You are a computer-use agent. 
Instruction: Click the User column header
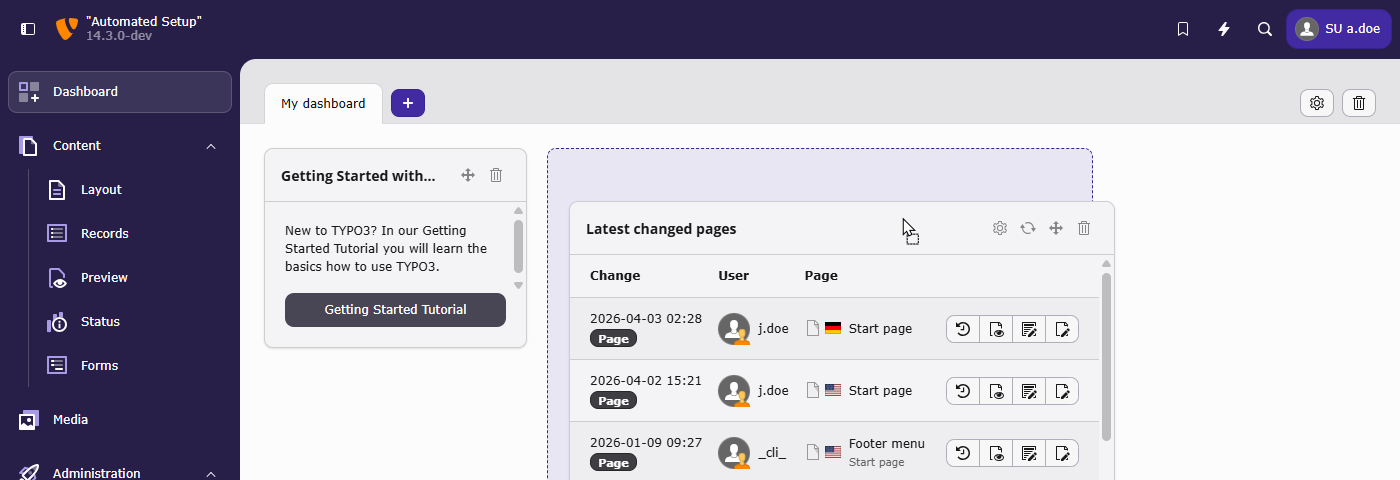click(x=733, y=276)
